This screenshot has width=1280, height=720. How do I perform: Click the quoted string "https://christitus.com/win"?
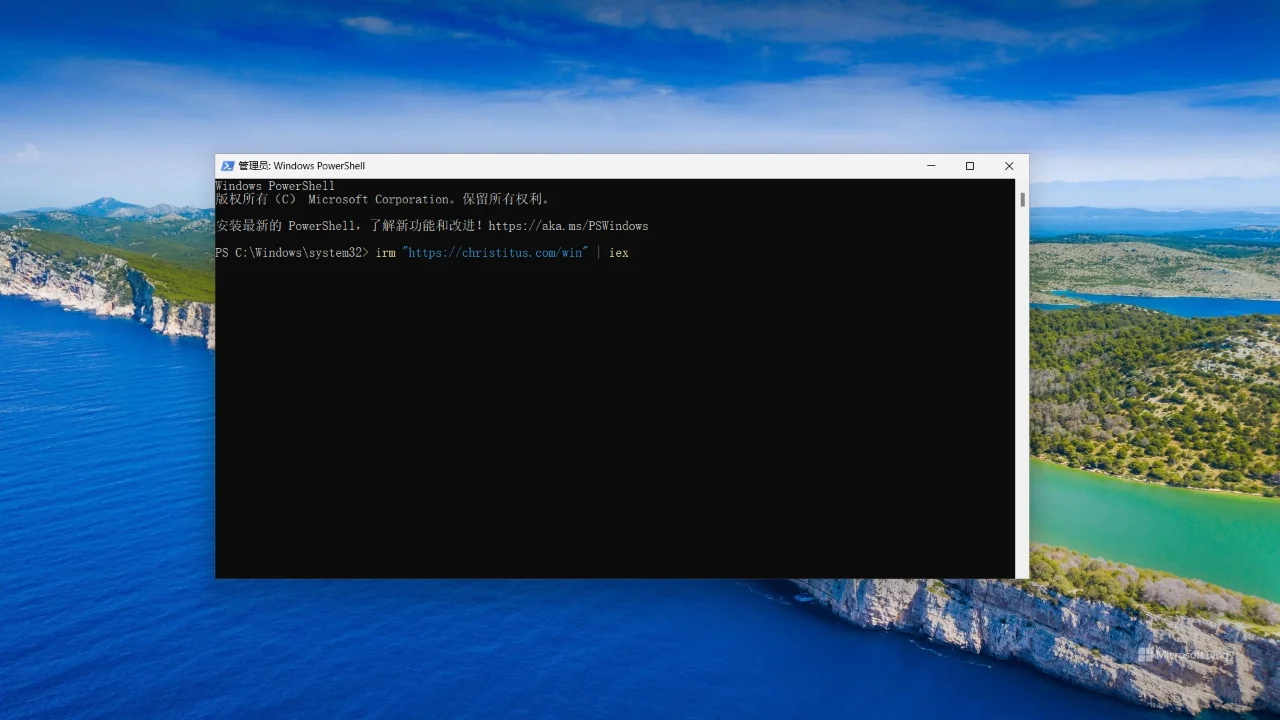pyautogui.click(x=495, y=253)
